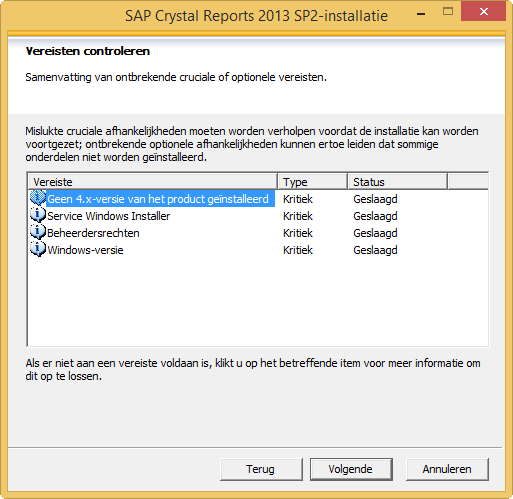Cancel installation with Annuleren button
Image resolution: width=513 pixels, height=499 pixels.
click(x=447, y=469)
